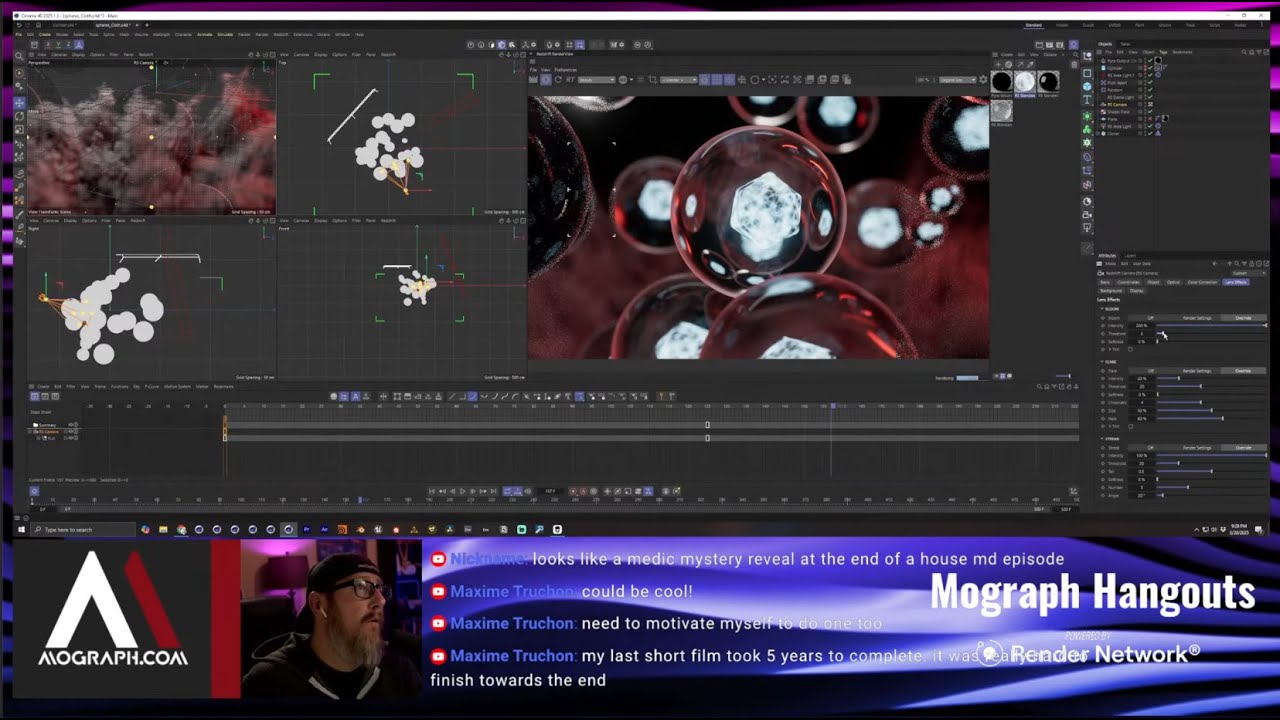
Task: Click the Camera icon in side palette
Action: pos(1087,215)
